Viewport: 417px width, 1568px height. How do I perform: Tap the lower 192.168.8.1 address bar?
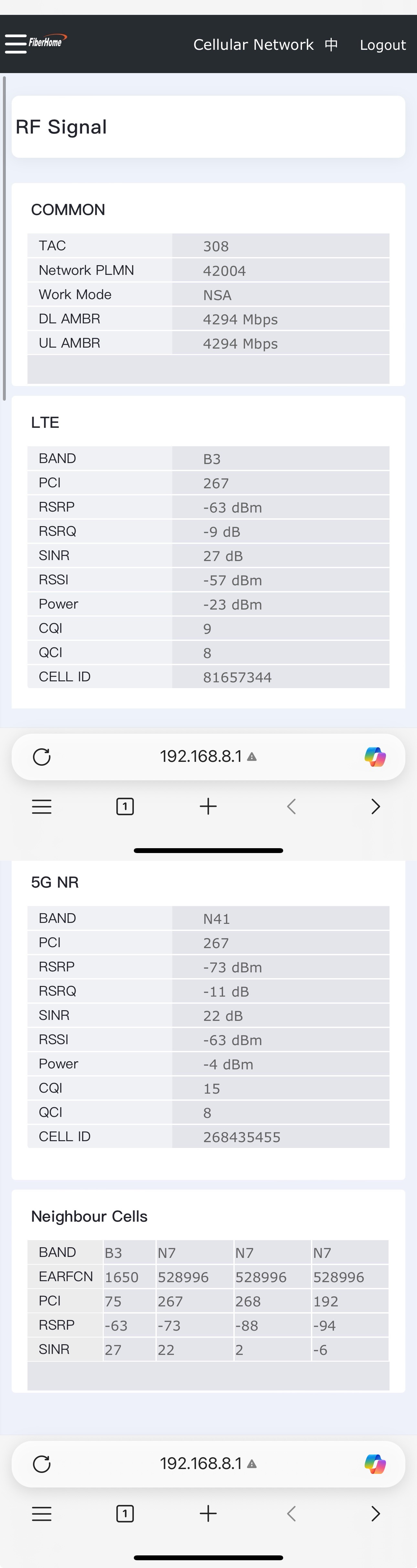(x=208, y=1464)
